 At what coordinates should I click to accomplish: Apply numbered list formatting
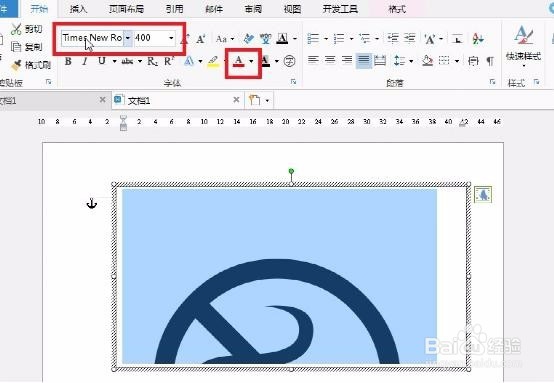(x=339, y=38)
